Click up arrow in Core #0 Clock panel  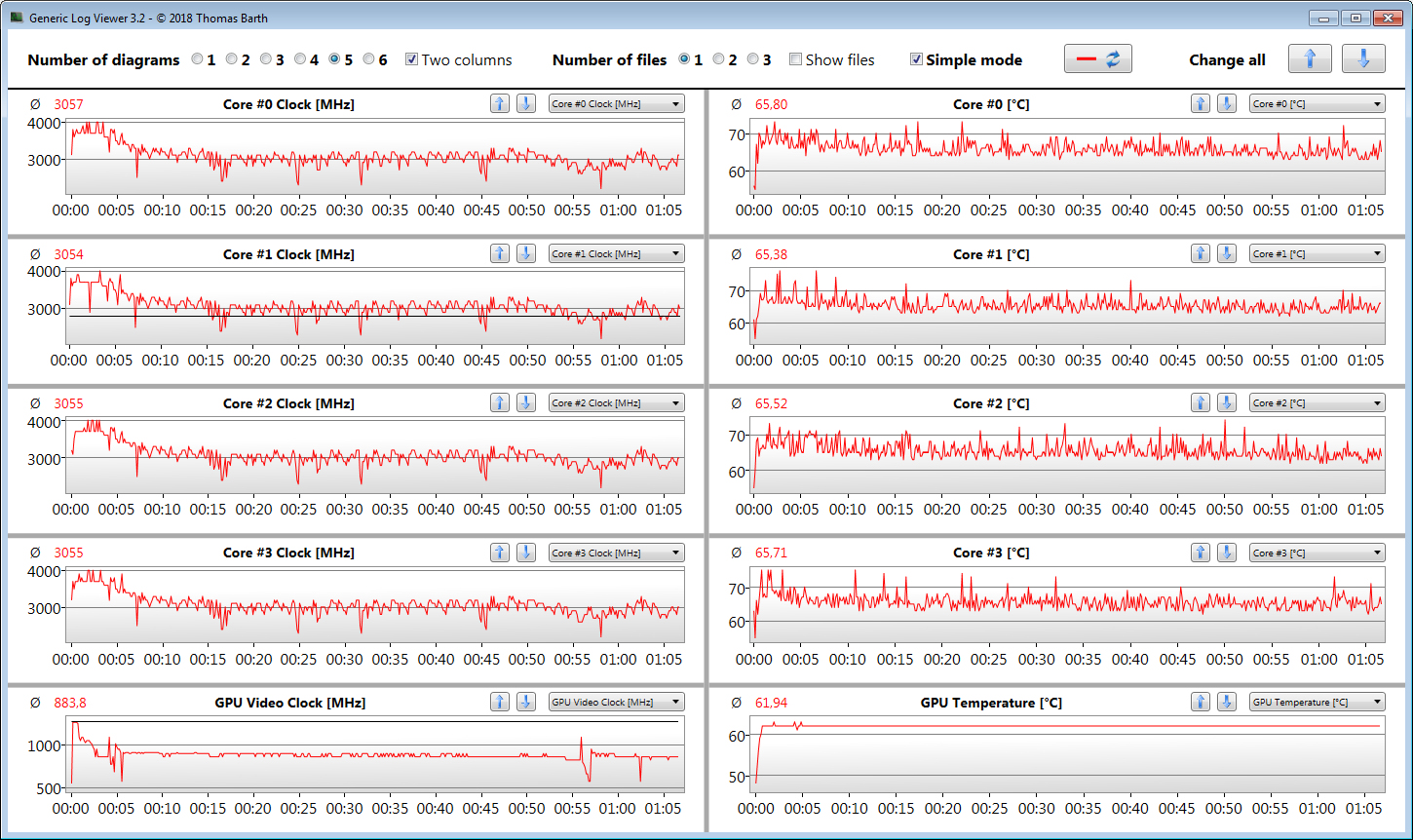[x=500, y=104]
